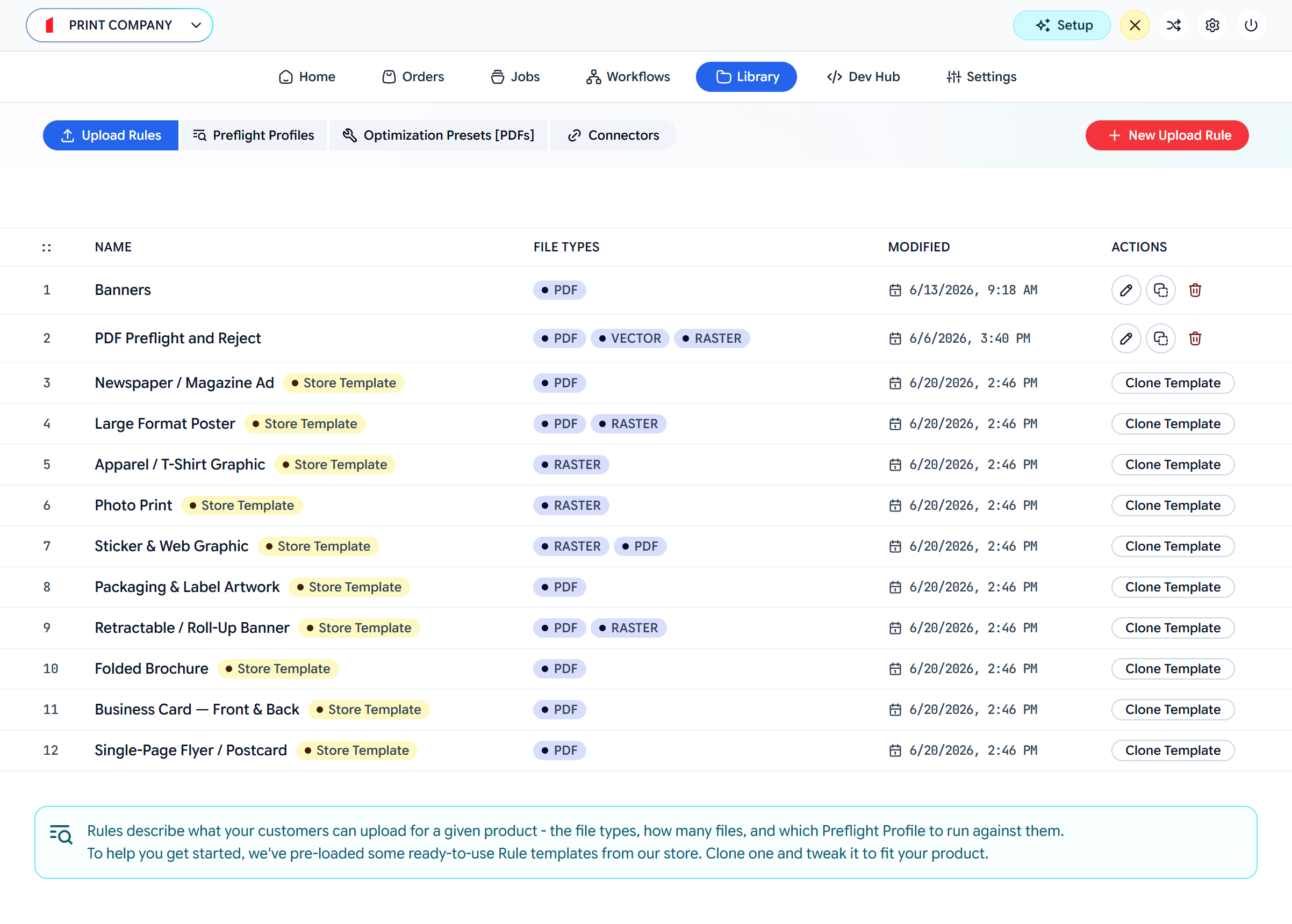Click the Store Template badge on Photo Print
This screenshot has width=1292, height=924.
241,505
